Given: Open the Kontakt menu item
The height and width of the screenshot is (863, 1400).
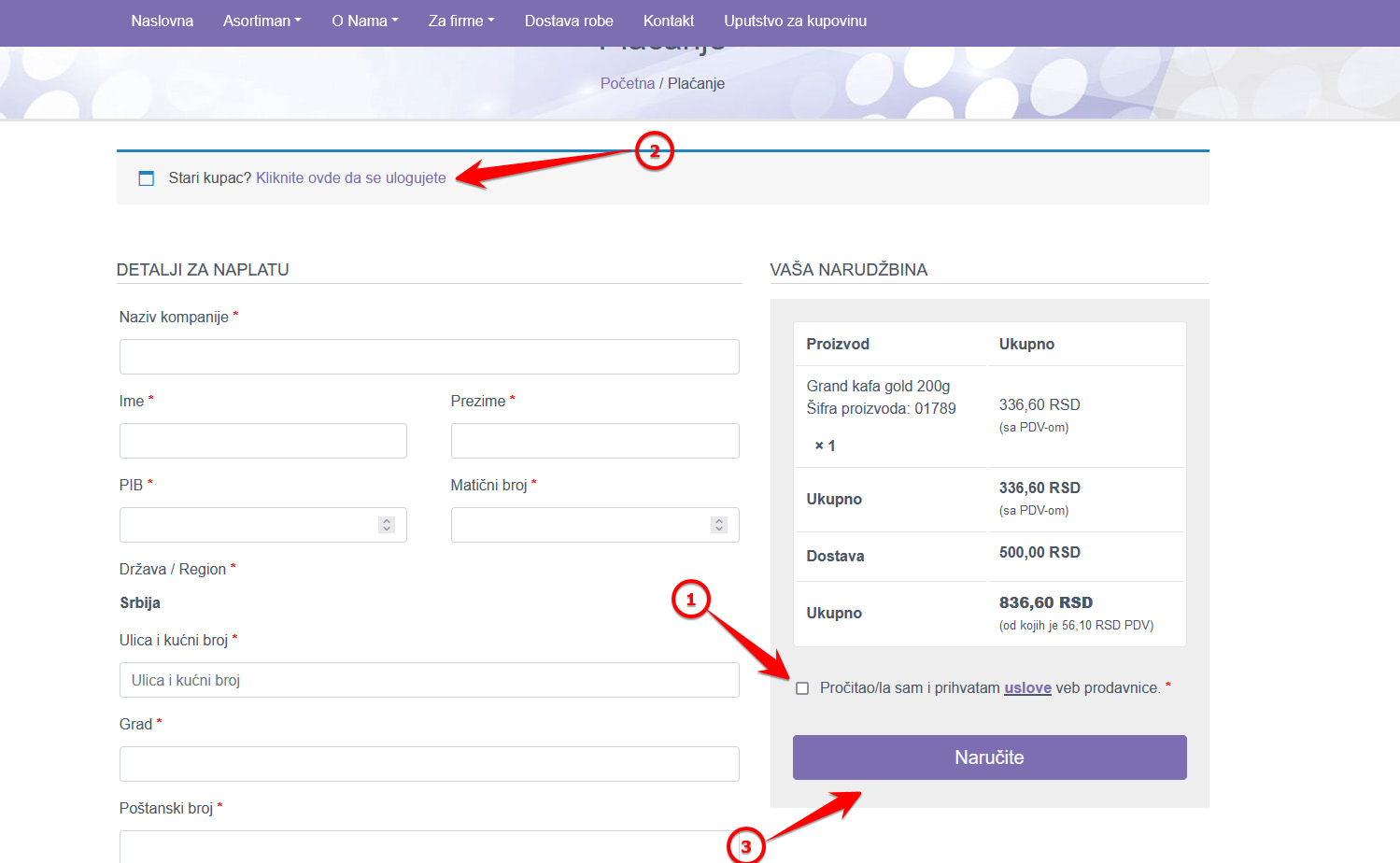Looking at the screenshot, I should pyautogui.click(x=669, y=21).
